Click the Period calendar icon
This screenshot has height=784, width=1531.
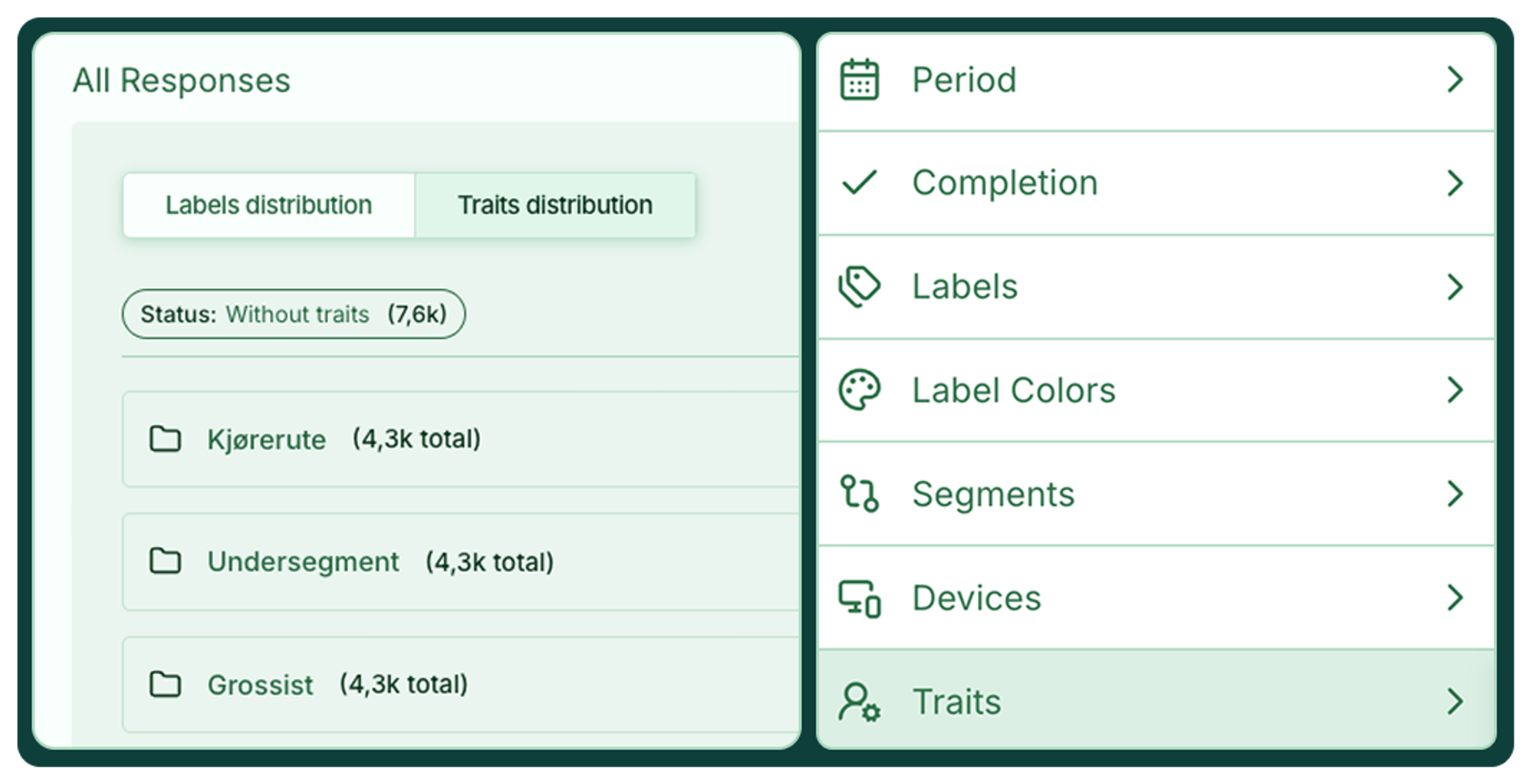point(859,80)
